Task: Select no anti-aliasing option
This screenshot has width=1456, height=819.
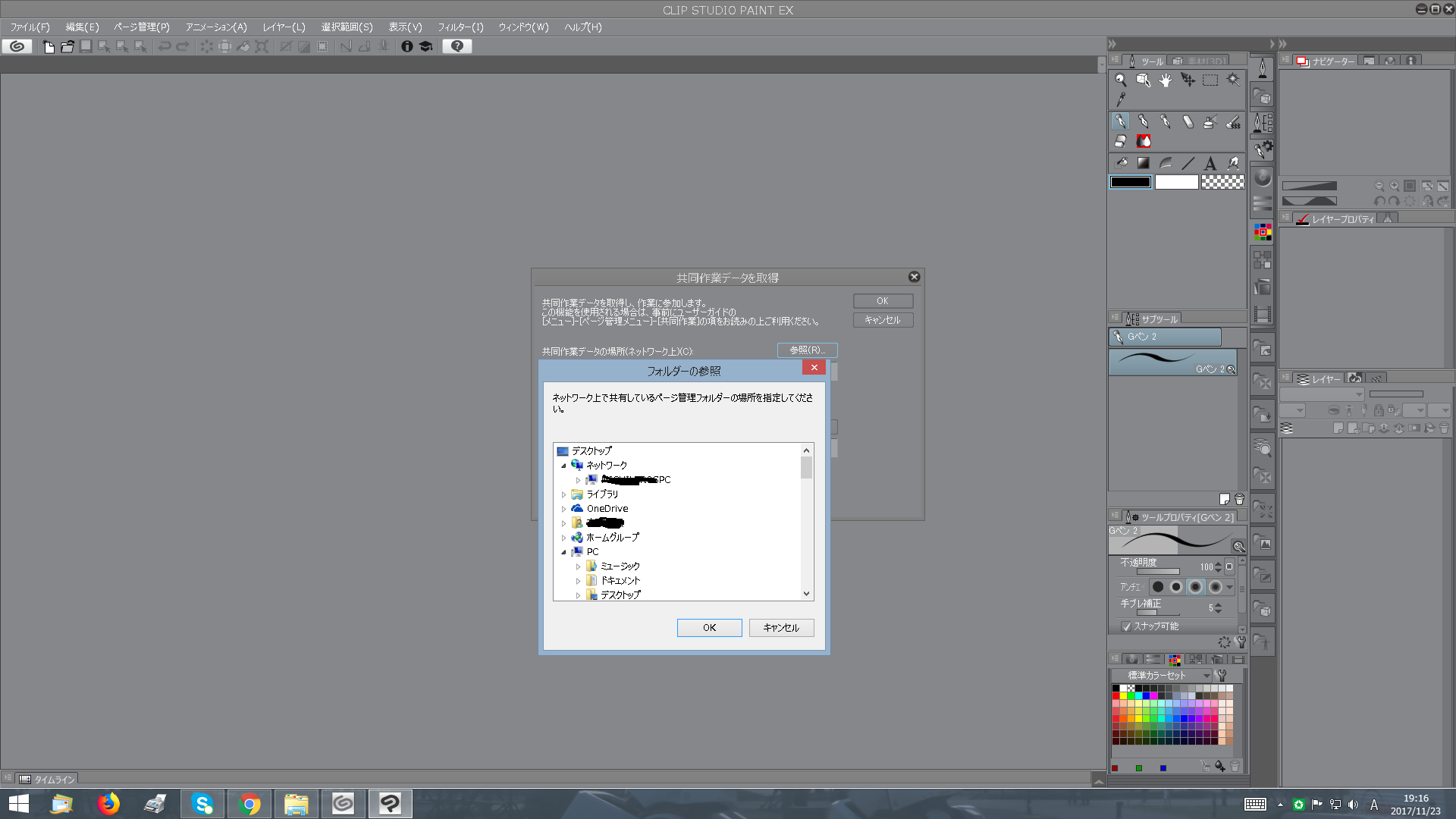Action: [1158, 587]
